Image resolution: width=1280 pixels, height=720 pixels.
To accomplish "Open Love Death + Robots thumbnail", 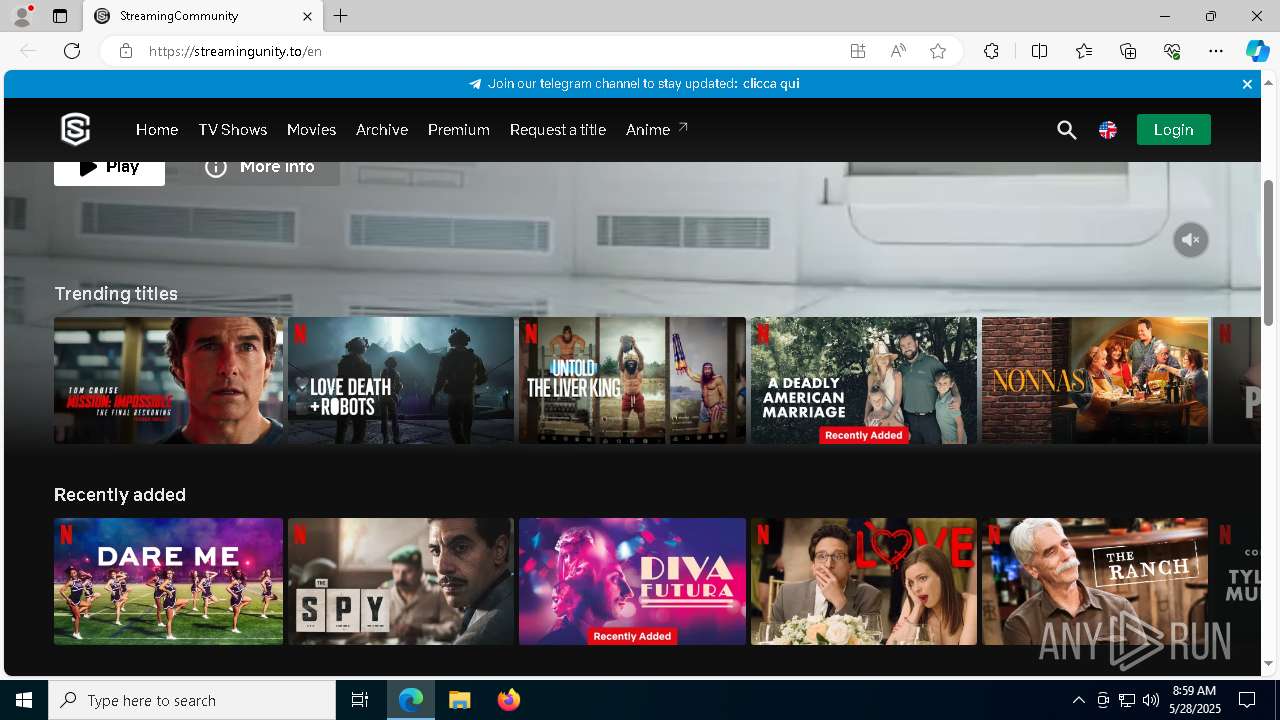I will [x=401, y=380].
